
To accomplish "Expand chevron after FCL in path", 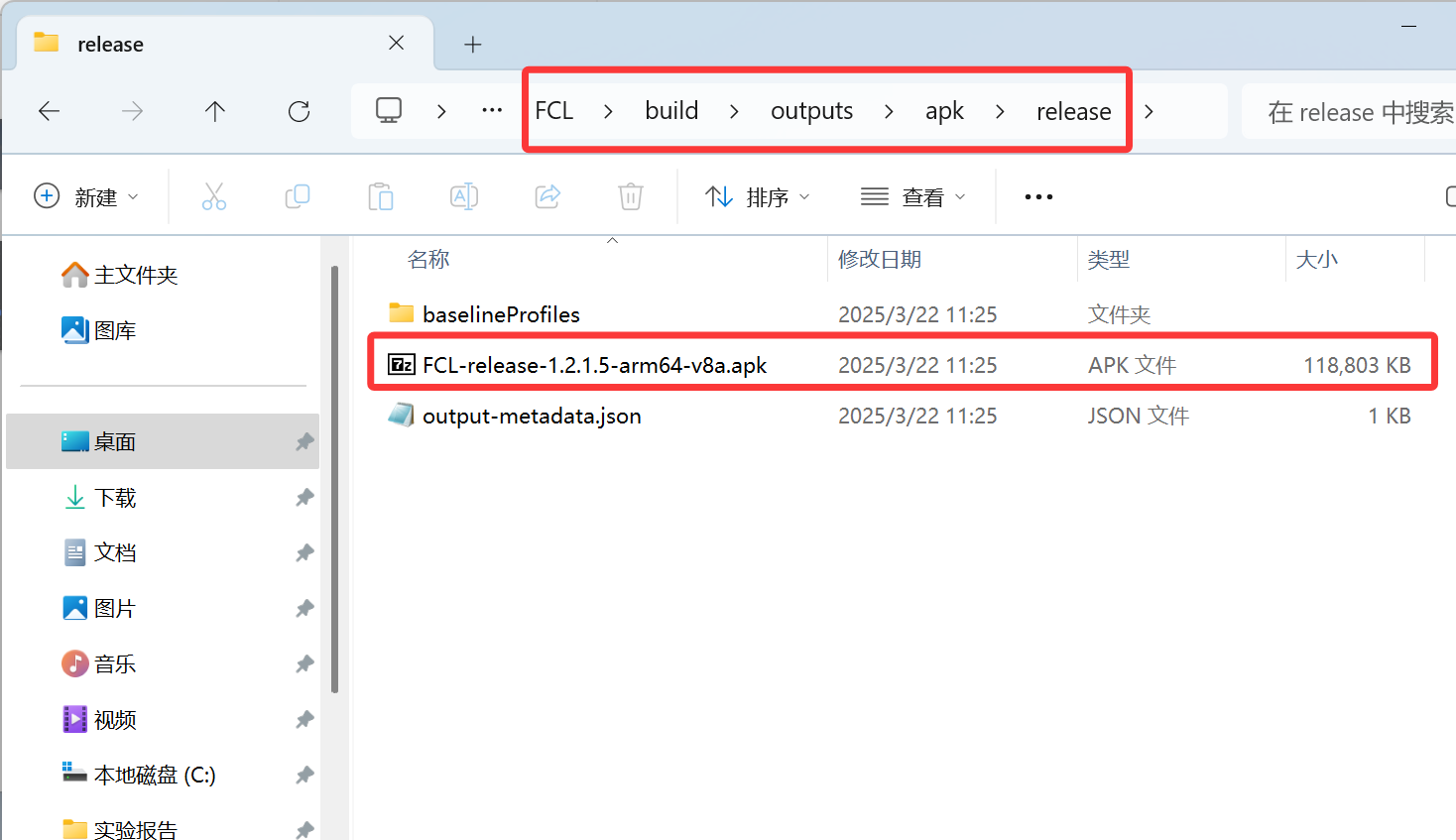I will (608, 111).
